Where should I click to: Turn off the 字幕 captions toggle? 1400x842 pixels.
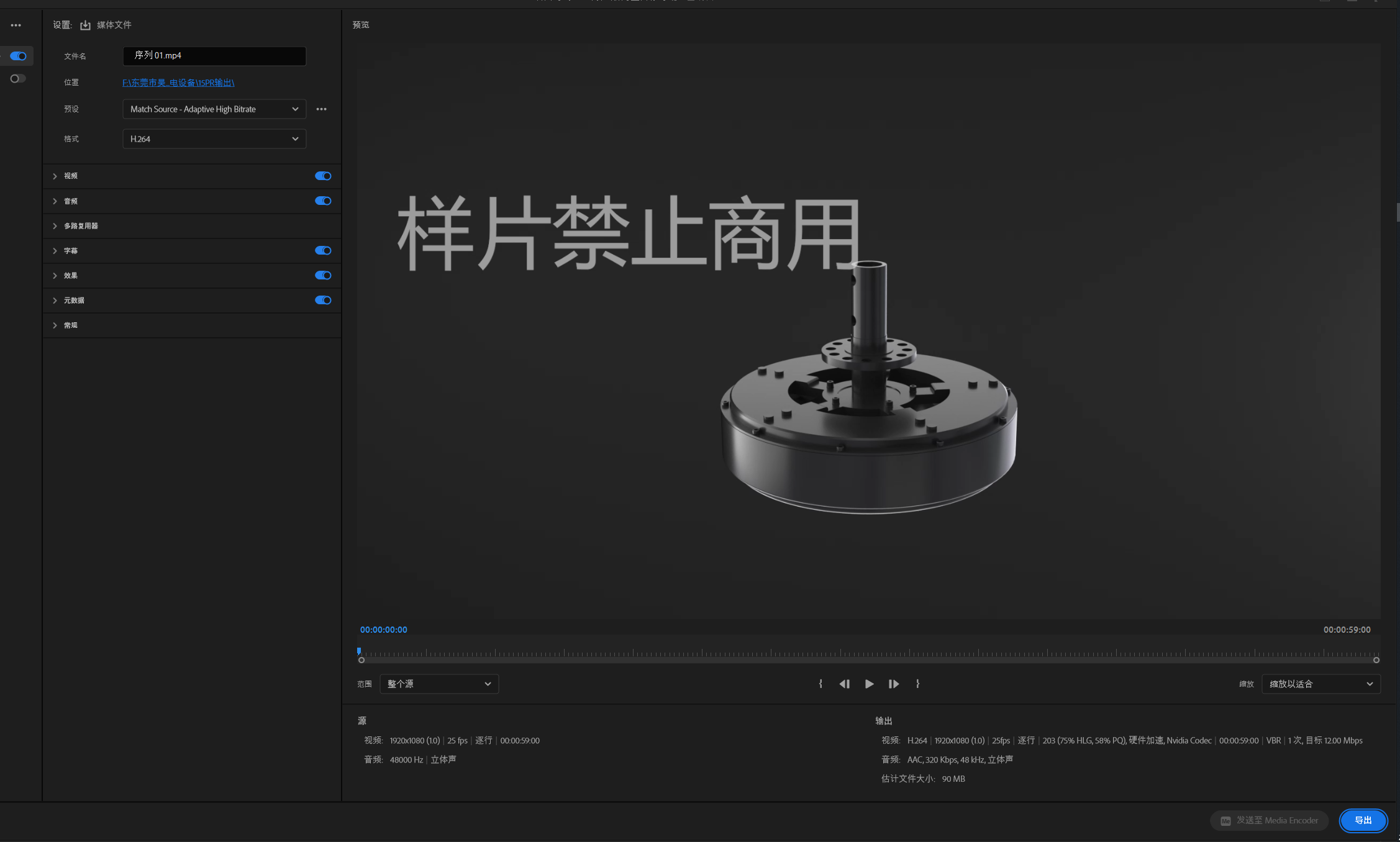[323, 251]
